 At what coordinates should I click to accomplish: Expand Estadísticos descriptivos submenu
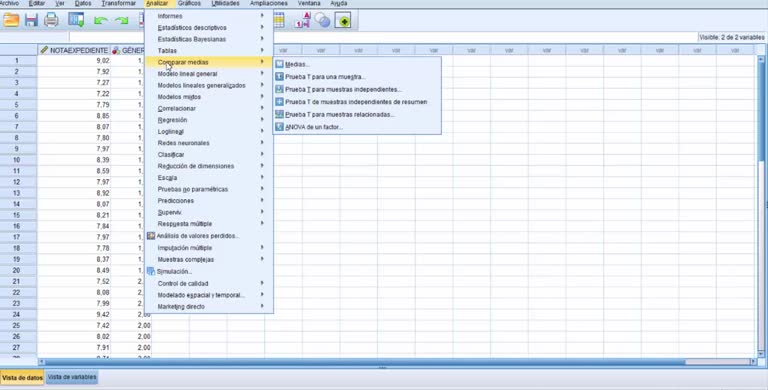click(209, 28)
